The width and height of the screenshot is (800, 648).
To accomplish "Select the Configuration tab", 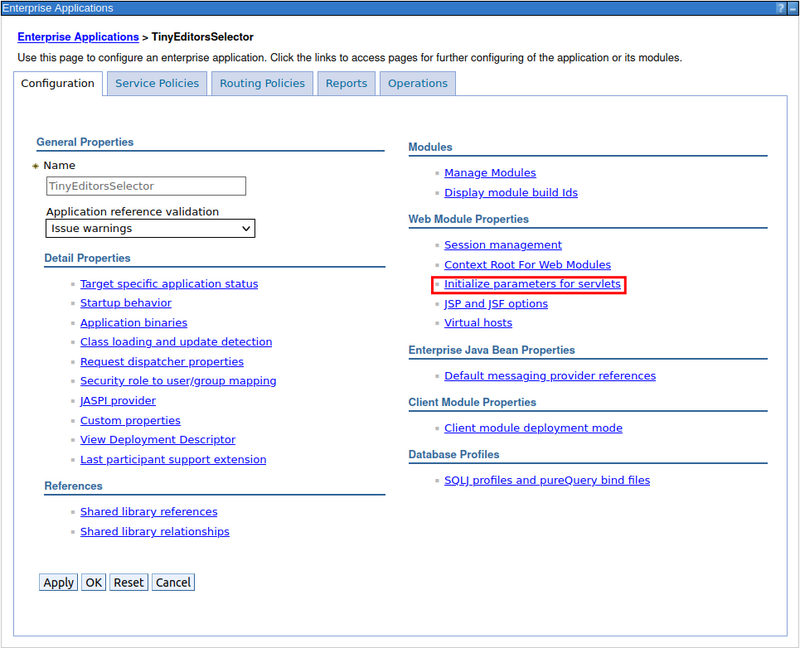I will 57,84.
